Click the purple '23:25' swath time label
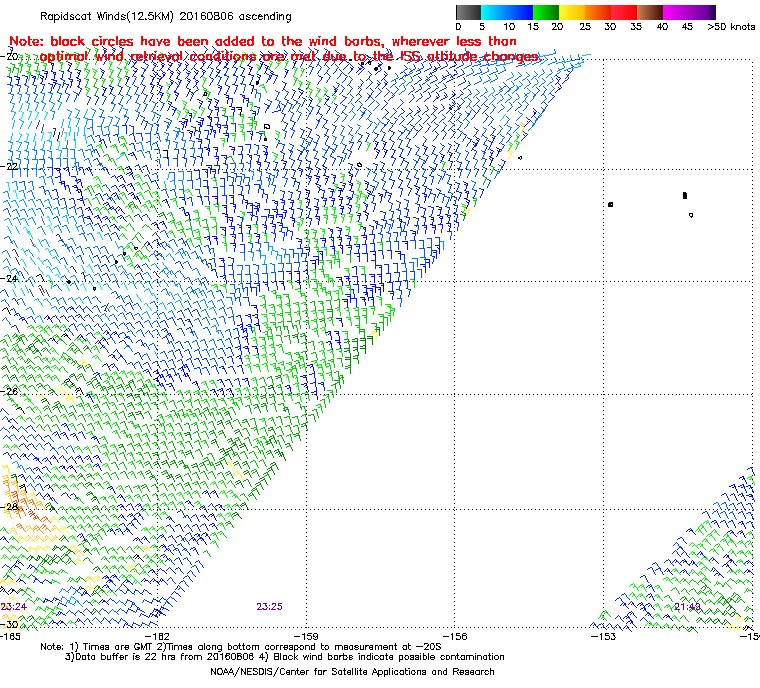 click(x=269, y=607)
